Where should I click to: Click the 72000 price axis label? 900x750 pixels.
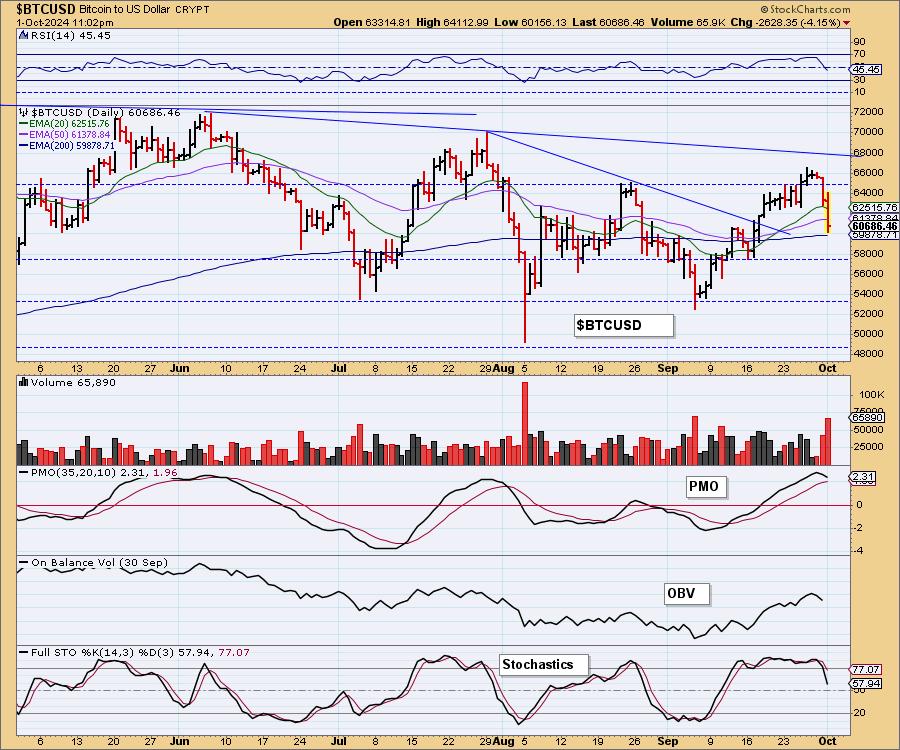coord(869,111)
